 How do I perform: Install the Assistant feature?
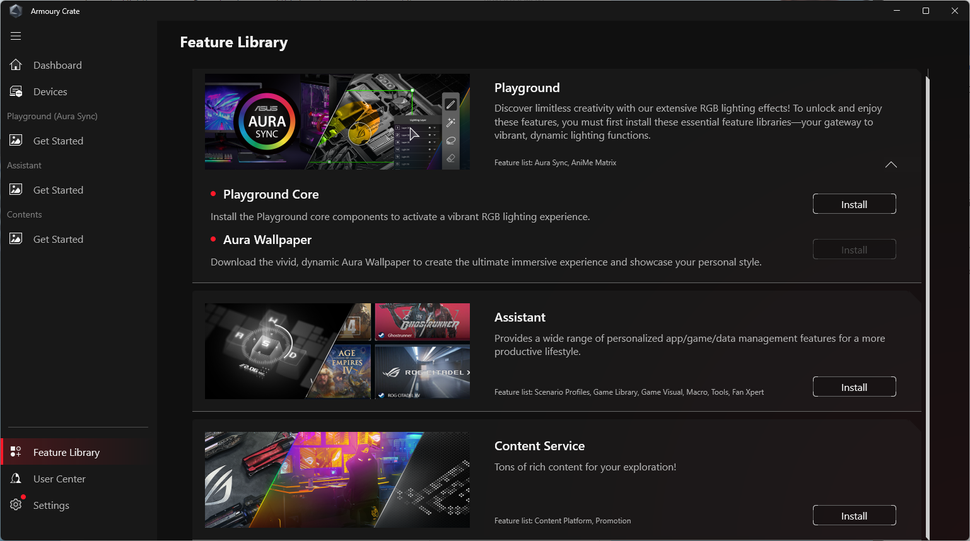pos(854,387)
